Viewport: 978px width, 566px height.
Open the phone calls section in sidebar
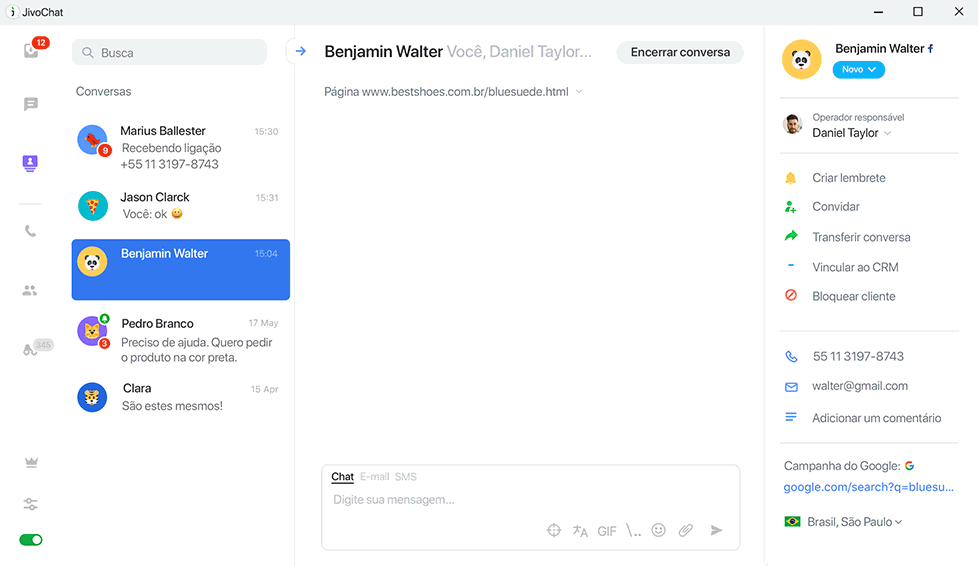(x=30, y=231)
